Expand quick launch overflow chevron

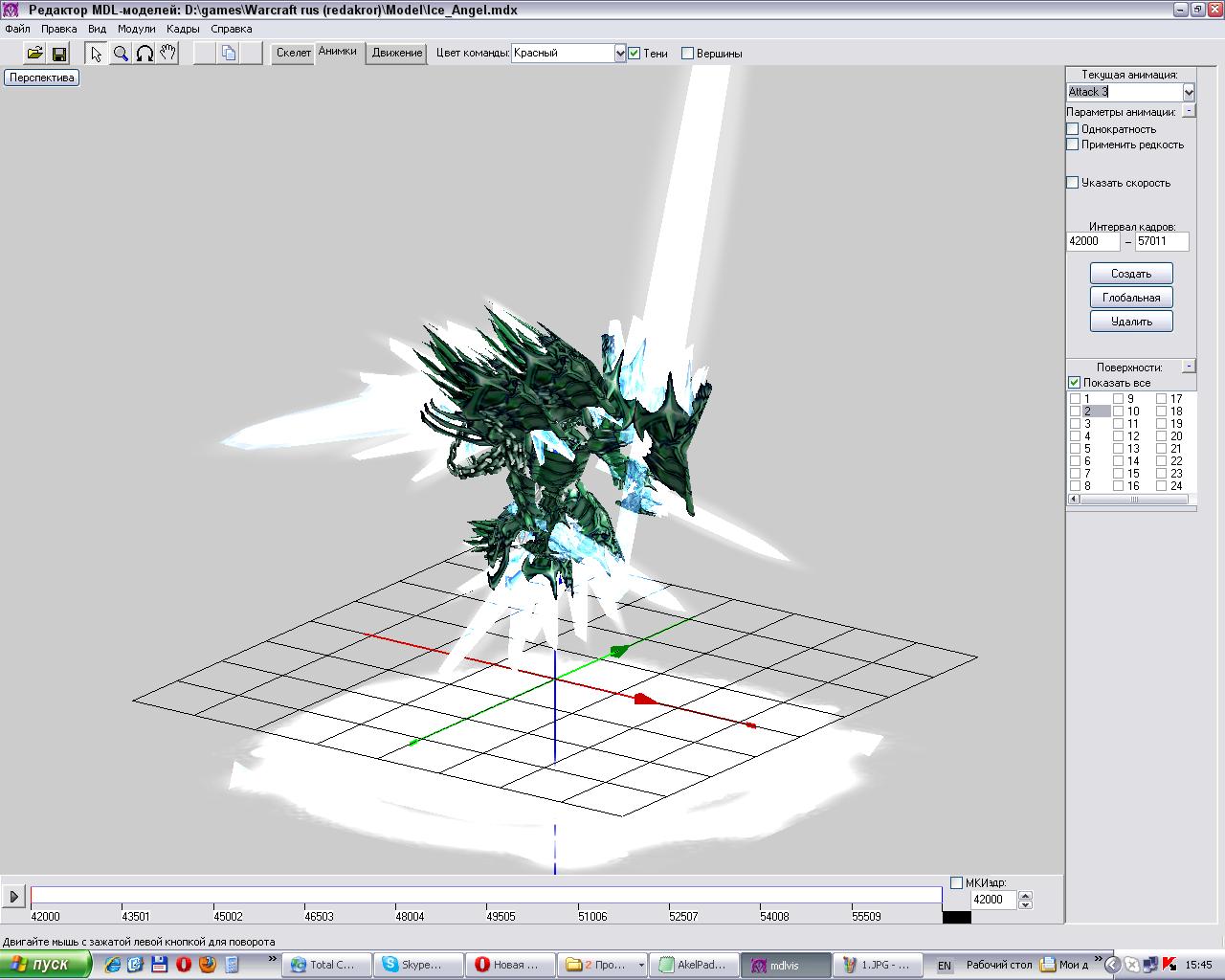[273, 959]
